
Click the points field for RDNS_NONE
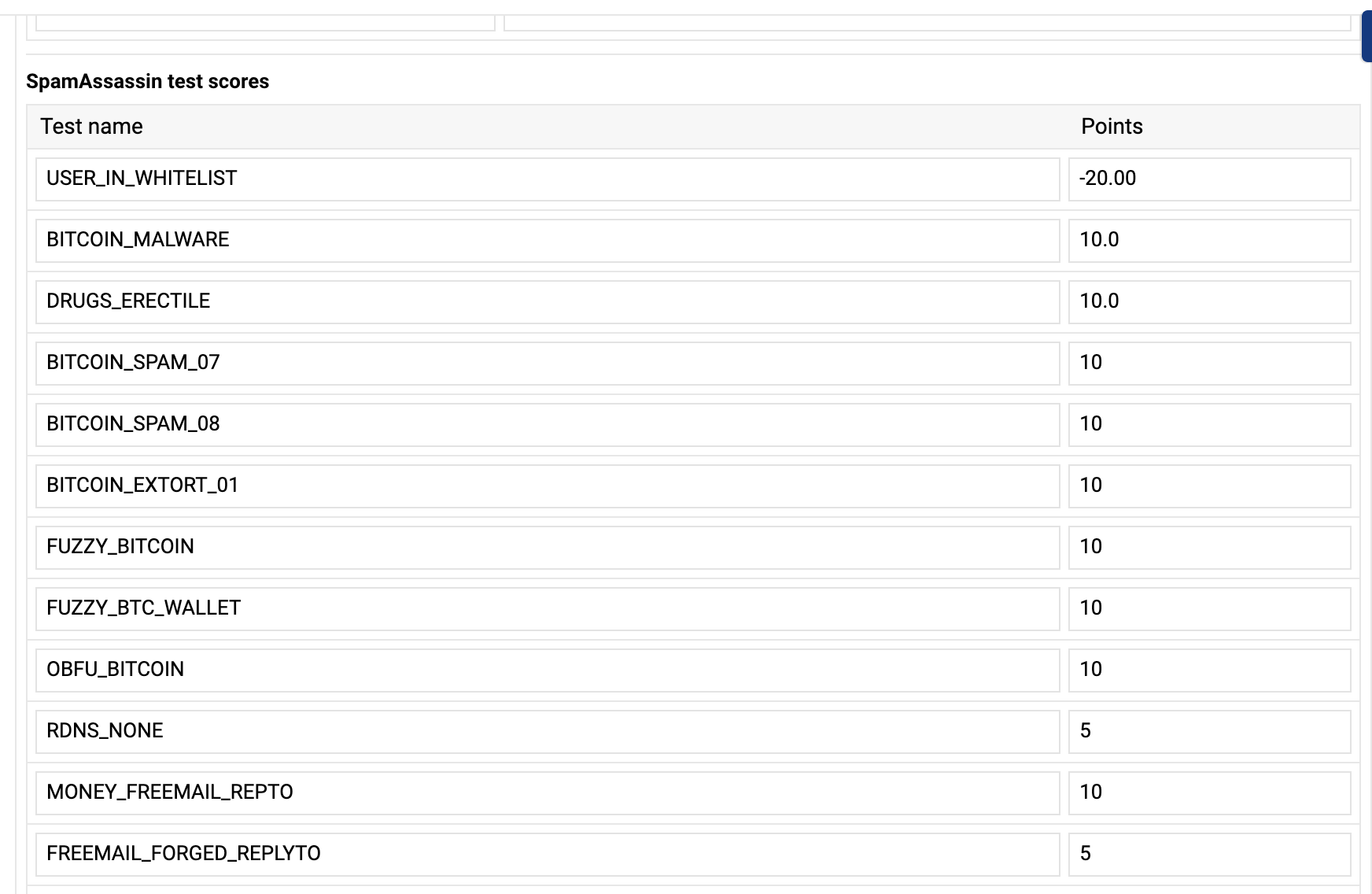point(1208,731)
